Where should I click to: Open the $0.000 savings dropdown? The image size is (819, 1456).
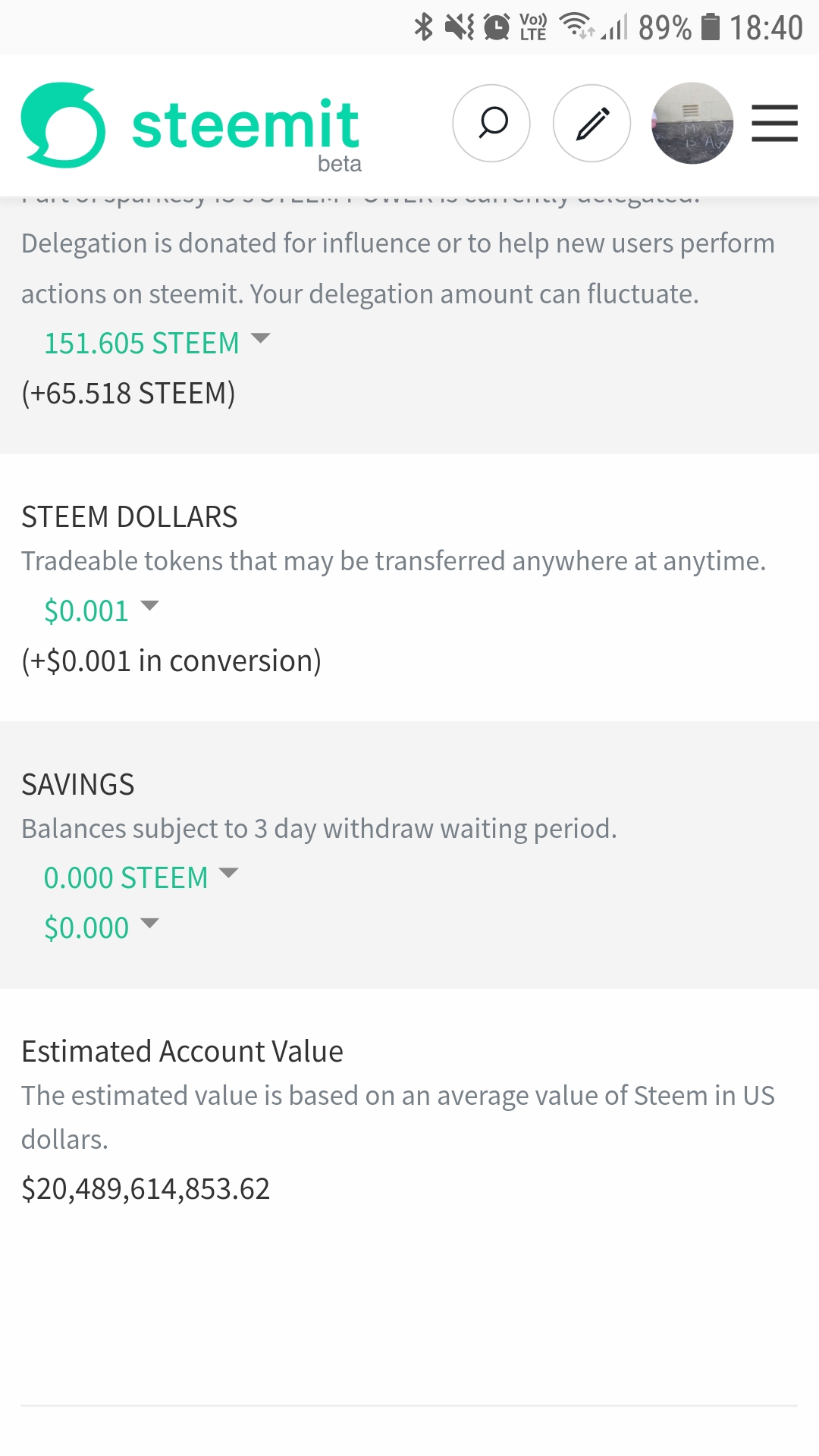(x=102, y=927)
